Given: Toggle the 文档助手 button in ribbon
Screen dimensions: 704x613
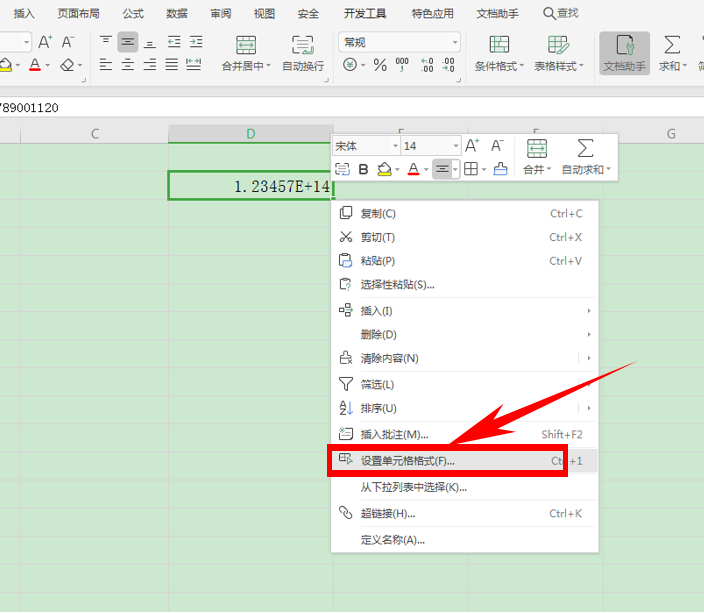Looking at the screenshot, I should (625, 53).
